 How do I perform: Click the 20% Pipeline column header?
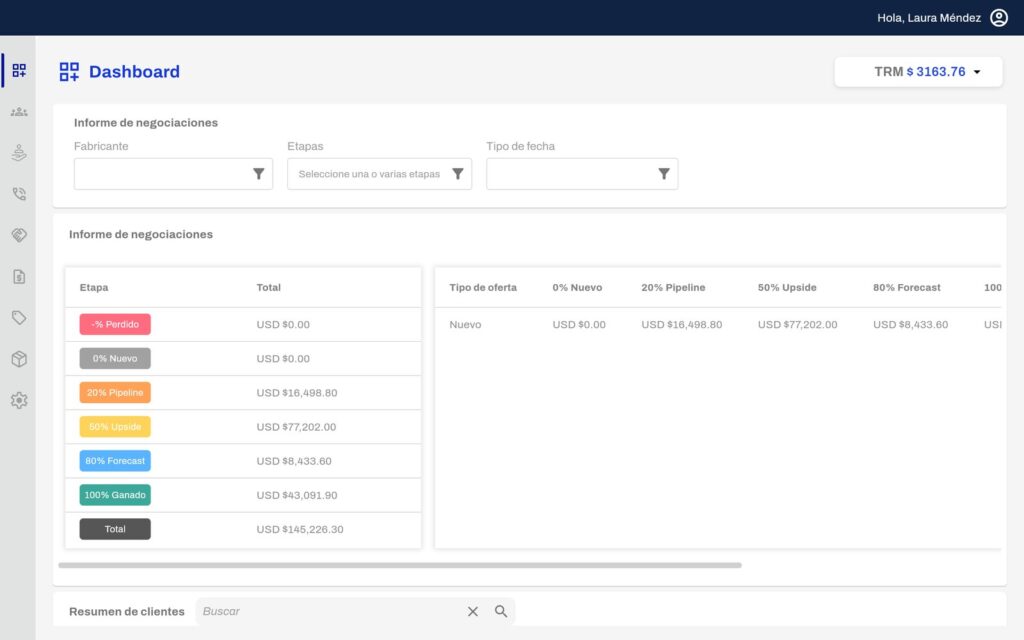click(x=673, y=287)
